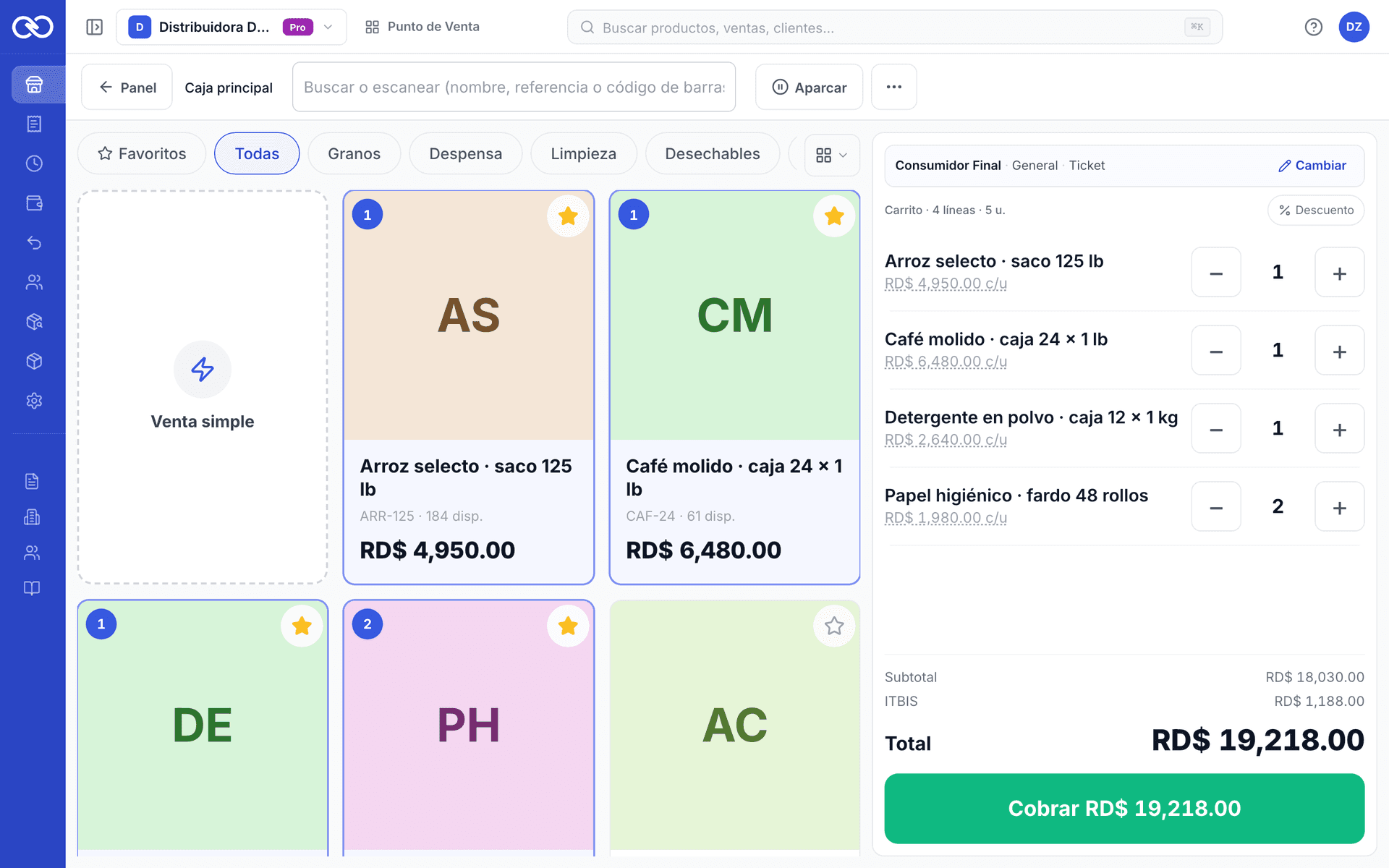Click the DZ user avatar
1389x868 pixels.
click(x=1354, y=27)
